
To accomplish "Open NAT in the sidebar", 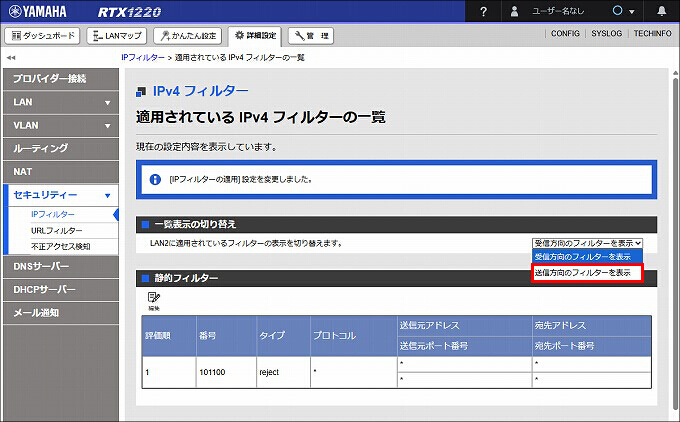I will [61, 172].
